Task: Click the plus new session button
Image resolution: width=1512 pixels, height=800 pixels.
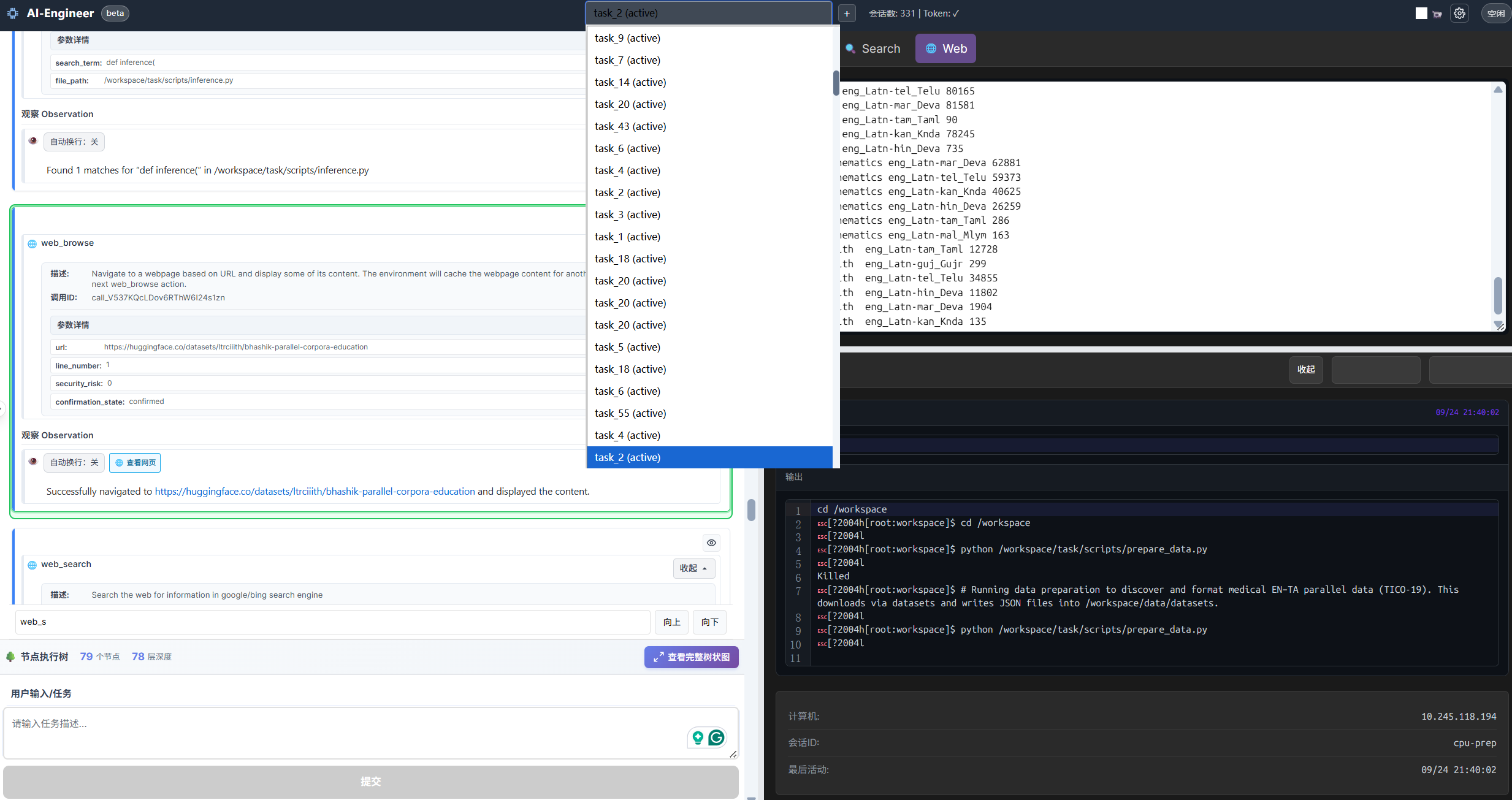Action: tap(846, 13)
